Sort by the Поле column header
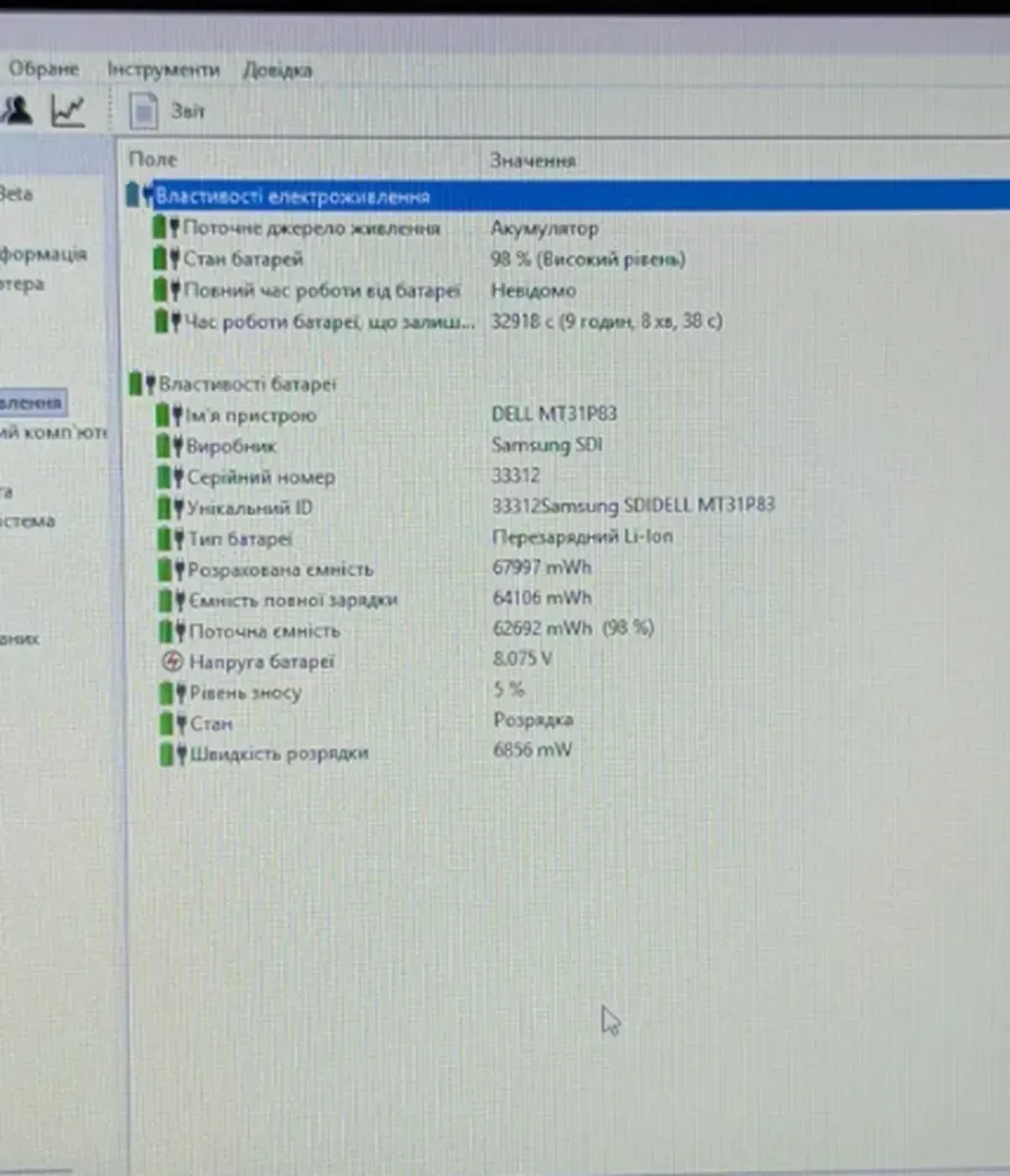This screenshot has height=1176, width=1010. point(153,159)
